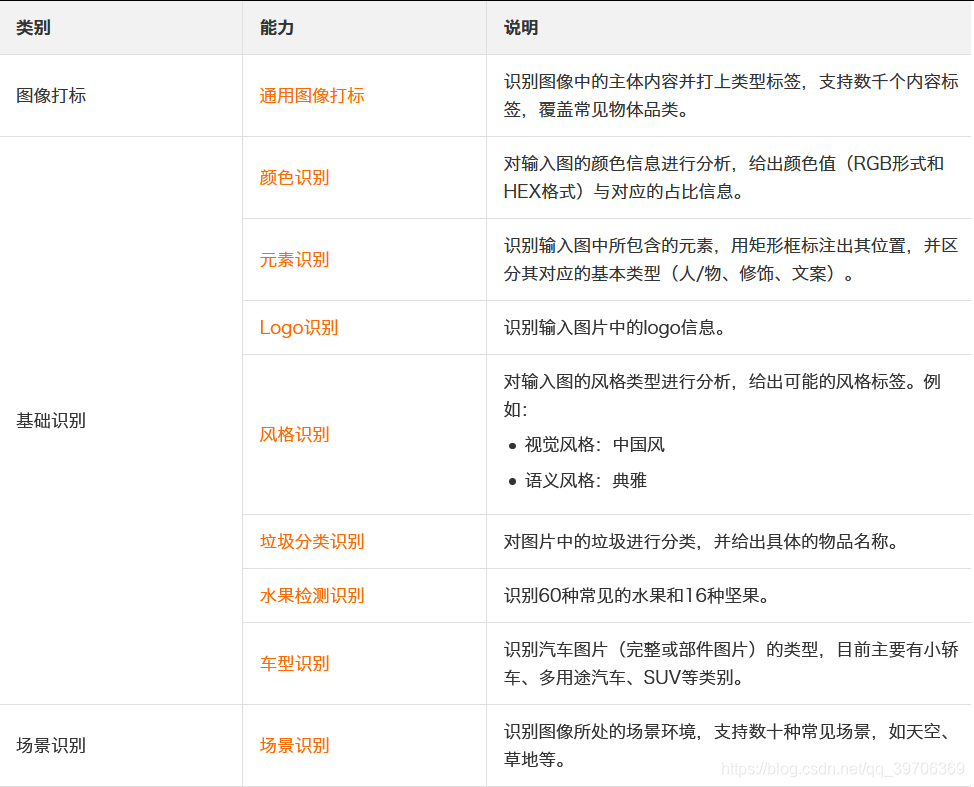The height and width of the screenshot is (787, 974).
Task: Click the 元素识别 link
Action: click(294, 260)
